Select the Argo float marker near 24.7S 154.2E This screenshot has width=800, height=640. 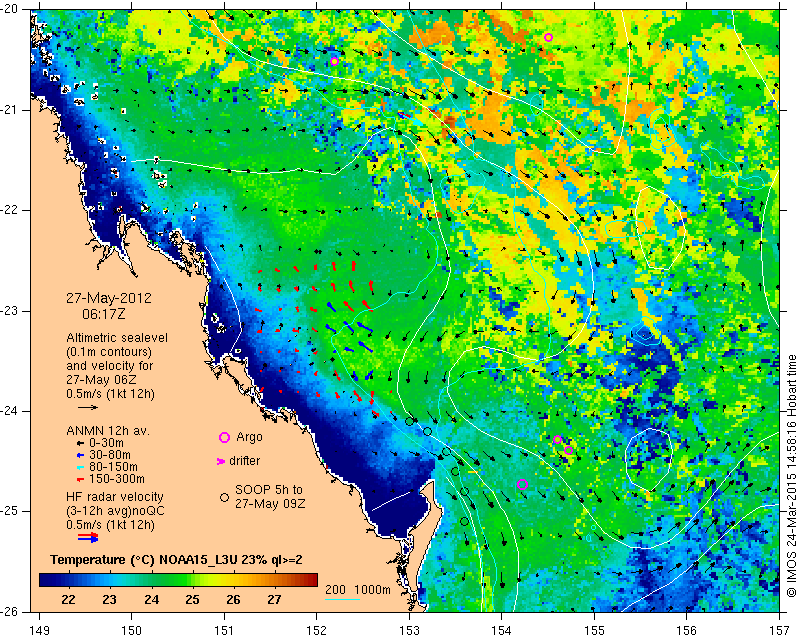522,484
